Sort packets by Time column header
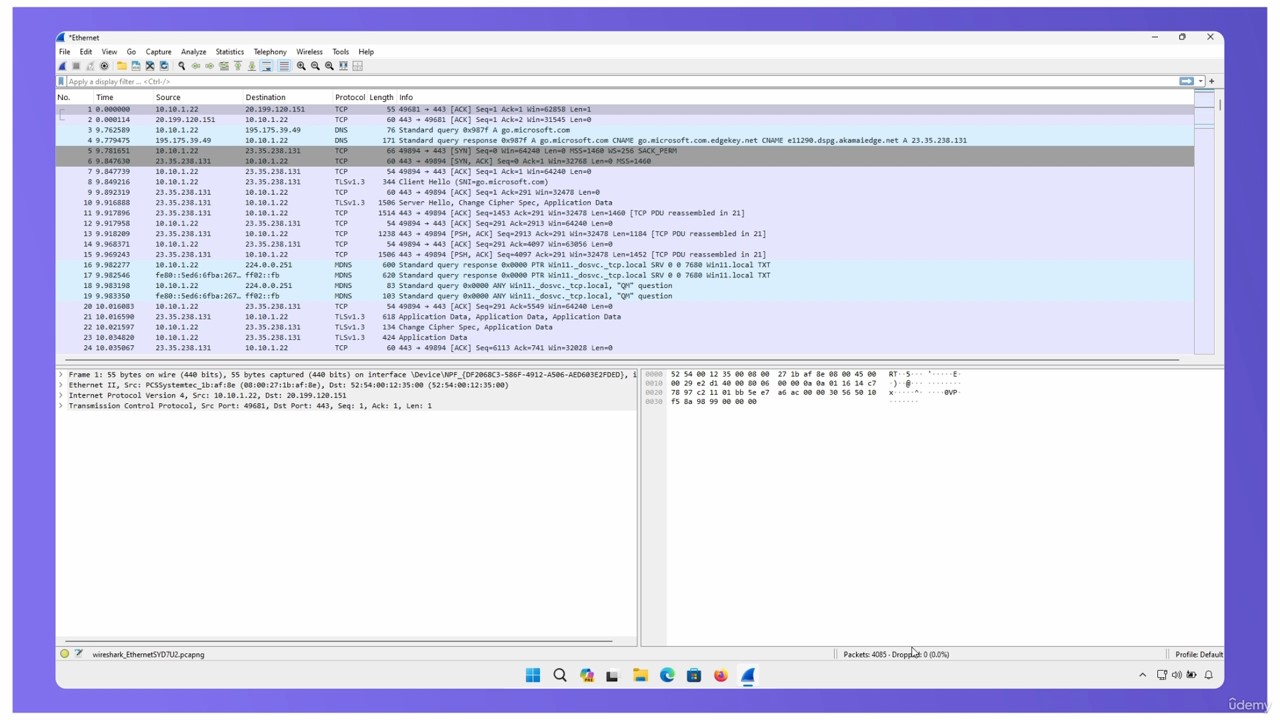The image size is (1280, 720). (x=123, y=97)
